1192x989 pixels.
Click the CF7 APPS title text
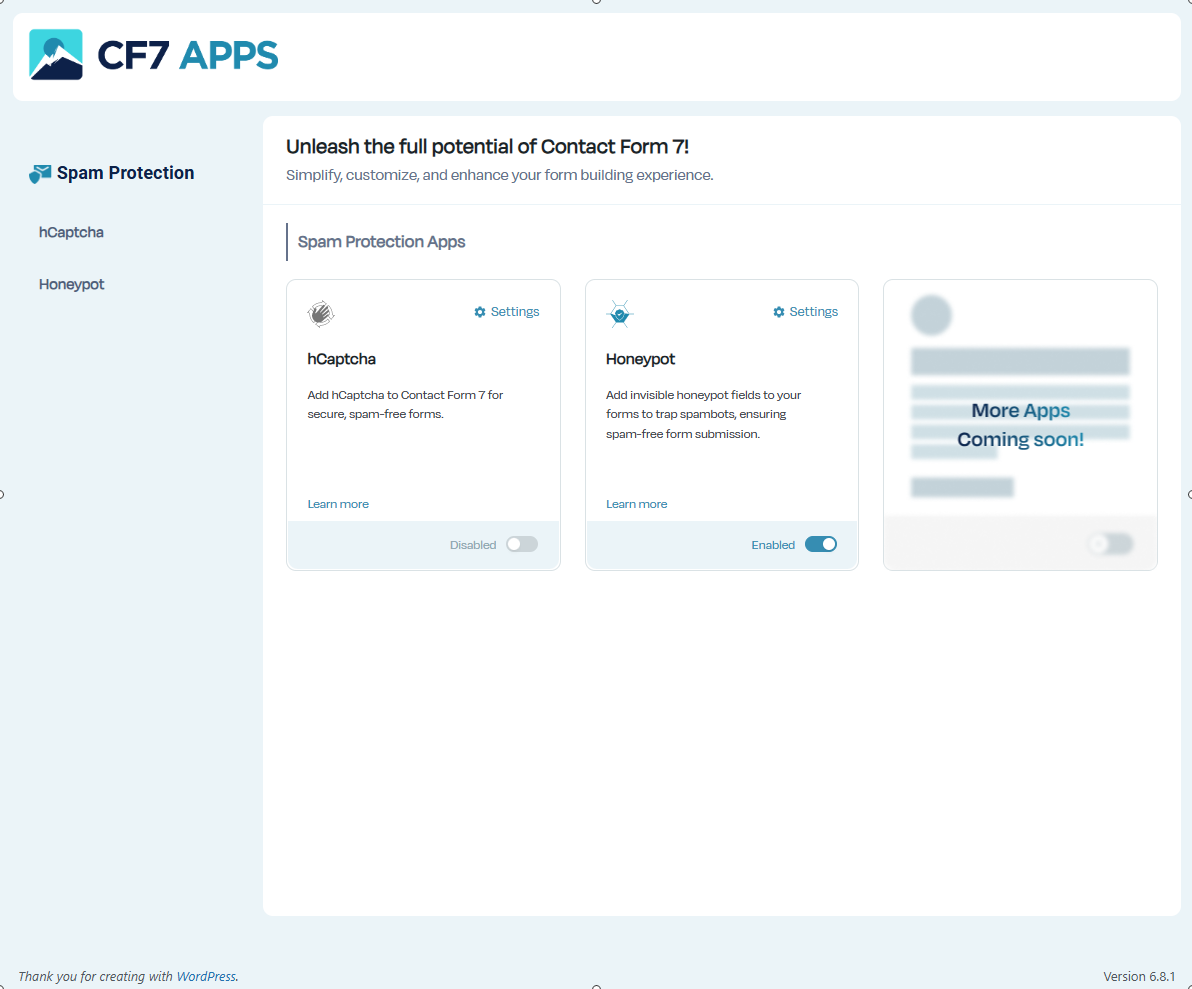click(x=187, y=55)
